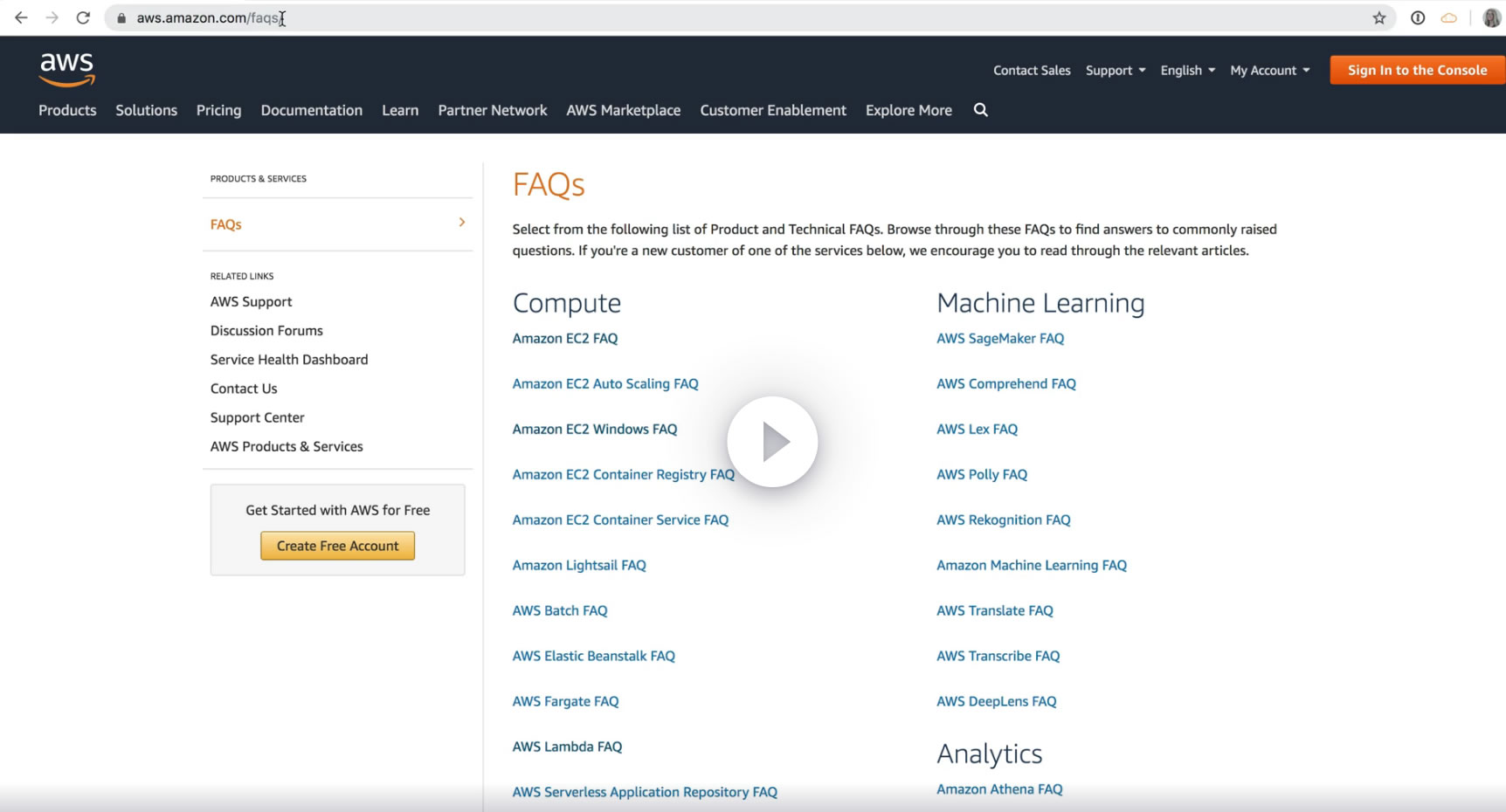The height and width of the screenshot is (812, 1506).
Task: Open the Service Health Dashboard link
Action: (289, 359)
